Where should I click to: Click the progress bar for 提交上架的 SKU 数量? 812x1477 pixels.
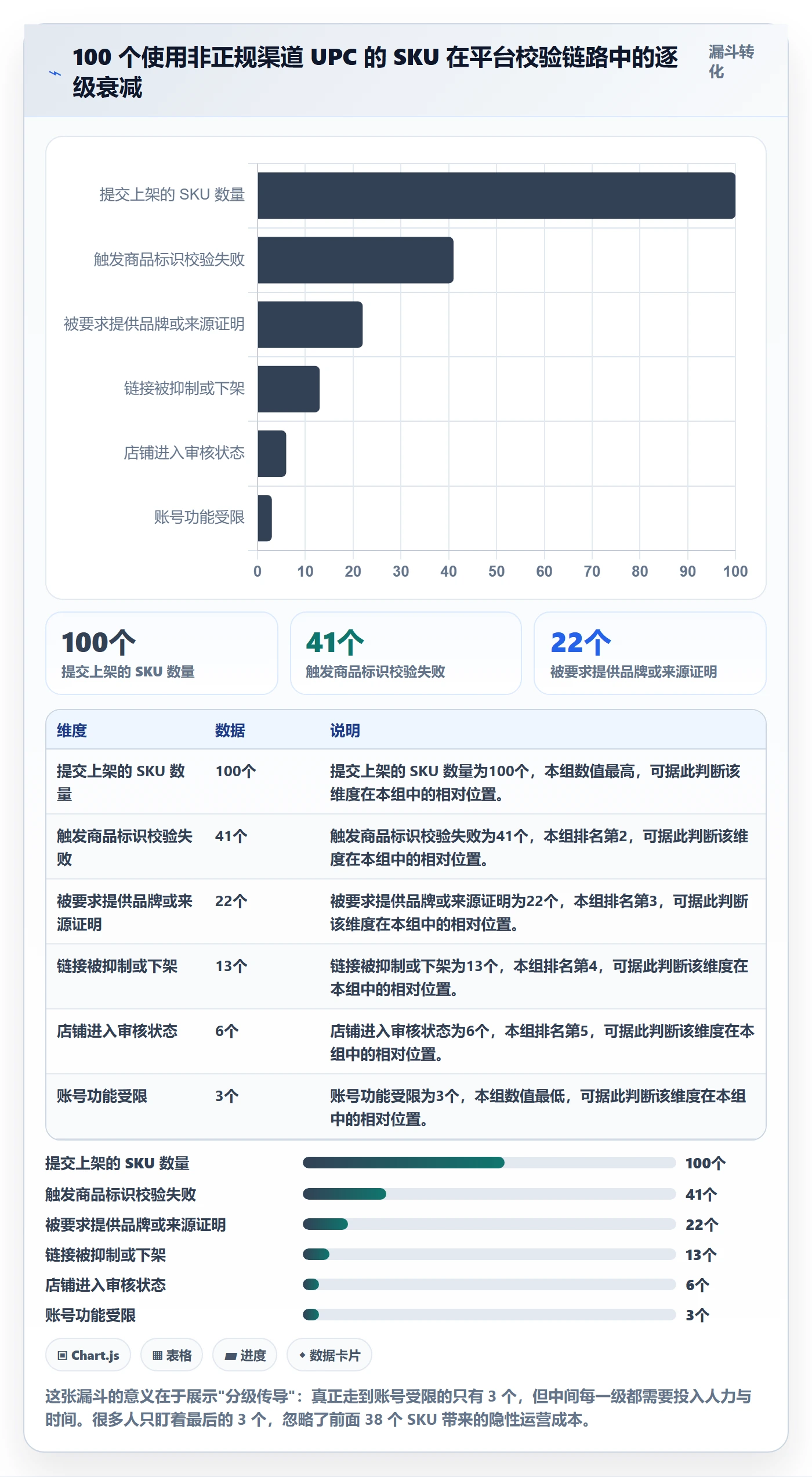pos(489,1163)
